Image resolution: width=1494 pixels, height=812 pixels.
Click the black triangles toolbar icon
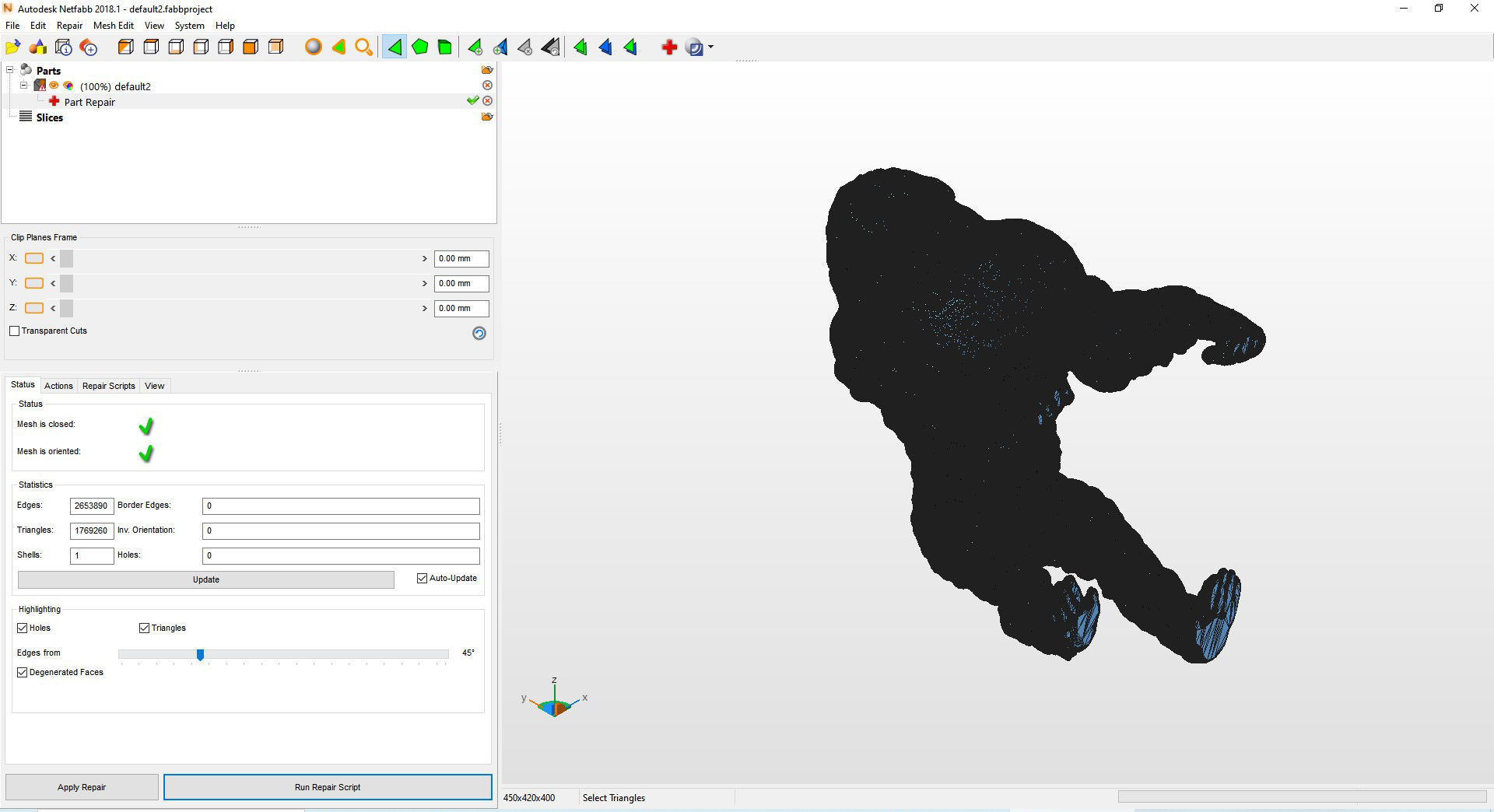(551, 47)
